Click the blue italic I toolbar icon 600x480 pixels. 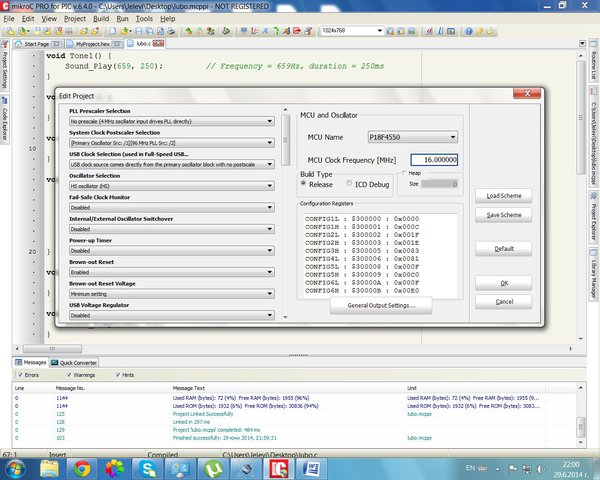coord(440,31)
